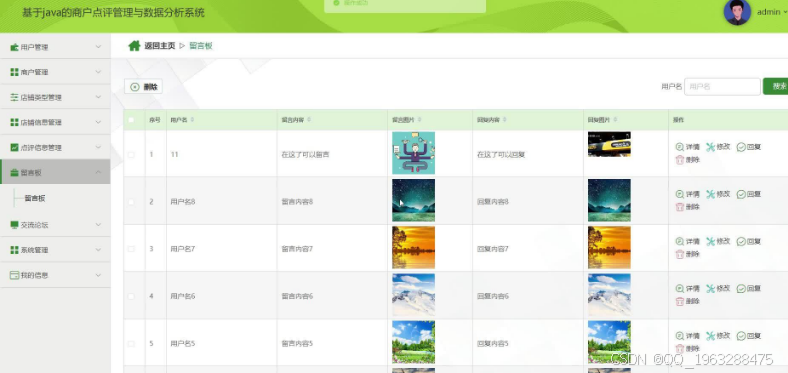Click the cell text 在这了可以回复
Image resolution: width=788 pixels, height=373 pixels.
pos(501,155)
